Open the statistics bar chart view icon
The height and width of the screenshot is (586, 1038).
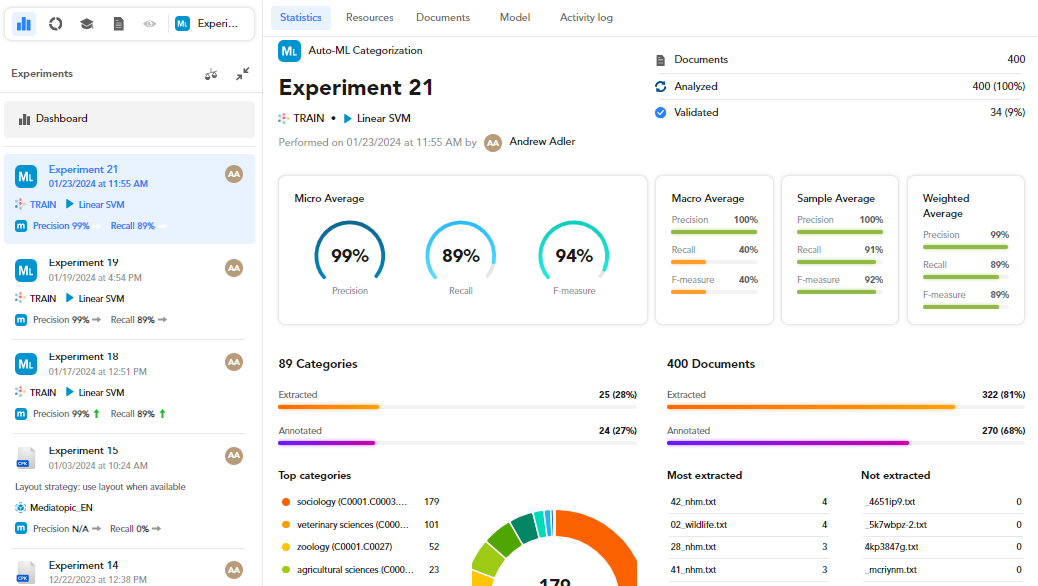(x=25, y=23)
